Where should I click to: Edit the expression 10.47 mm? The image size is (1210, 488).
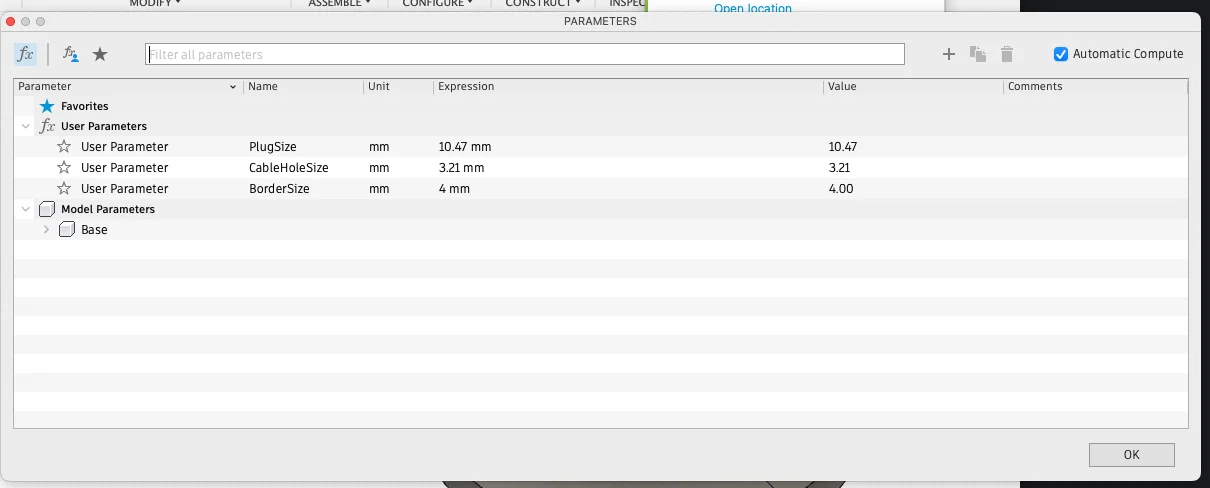coord(465,147)
